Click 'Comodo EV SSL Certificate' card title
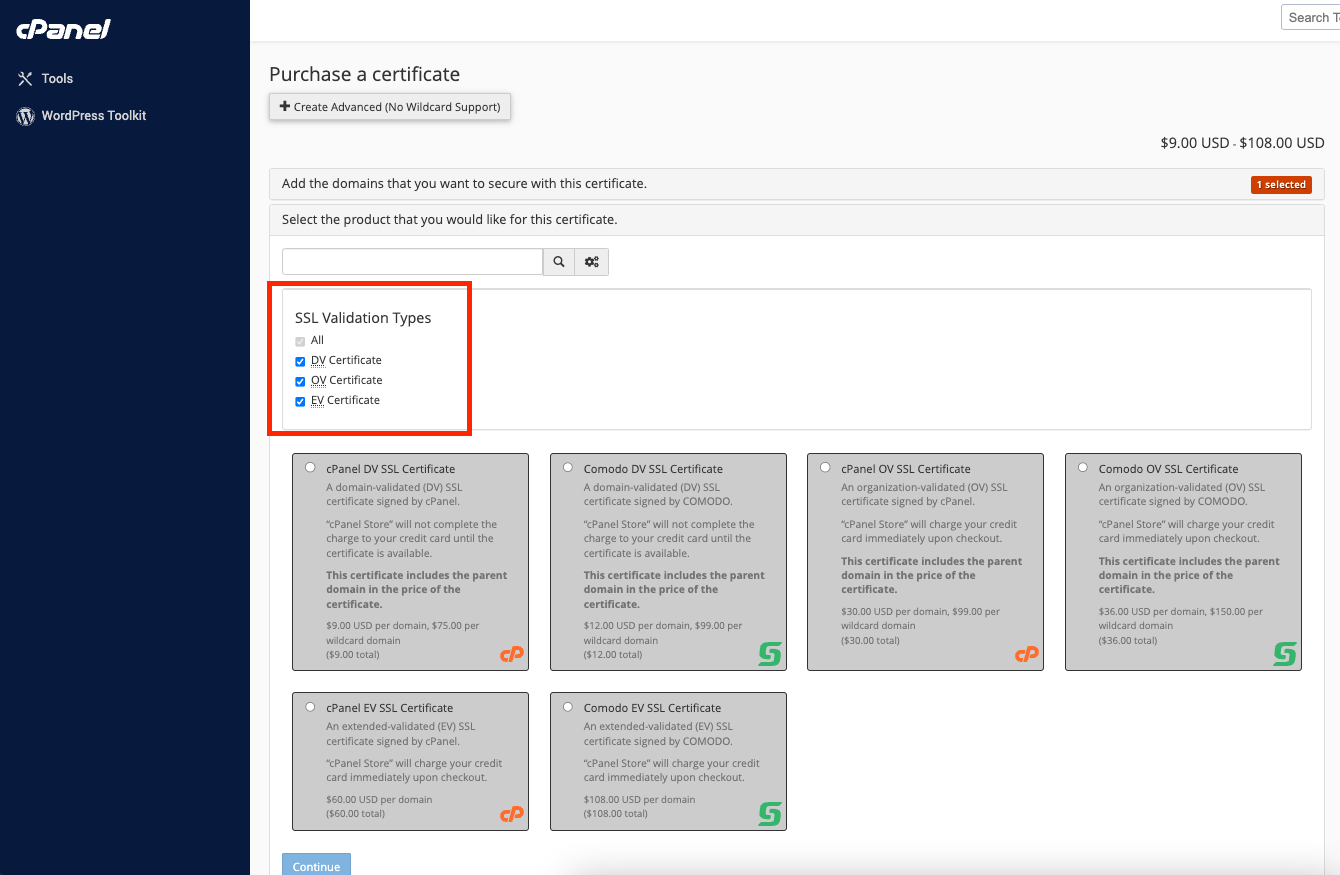1340x875 pixels. (652, 708)
